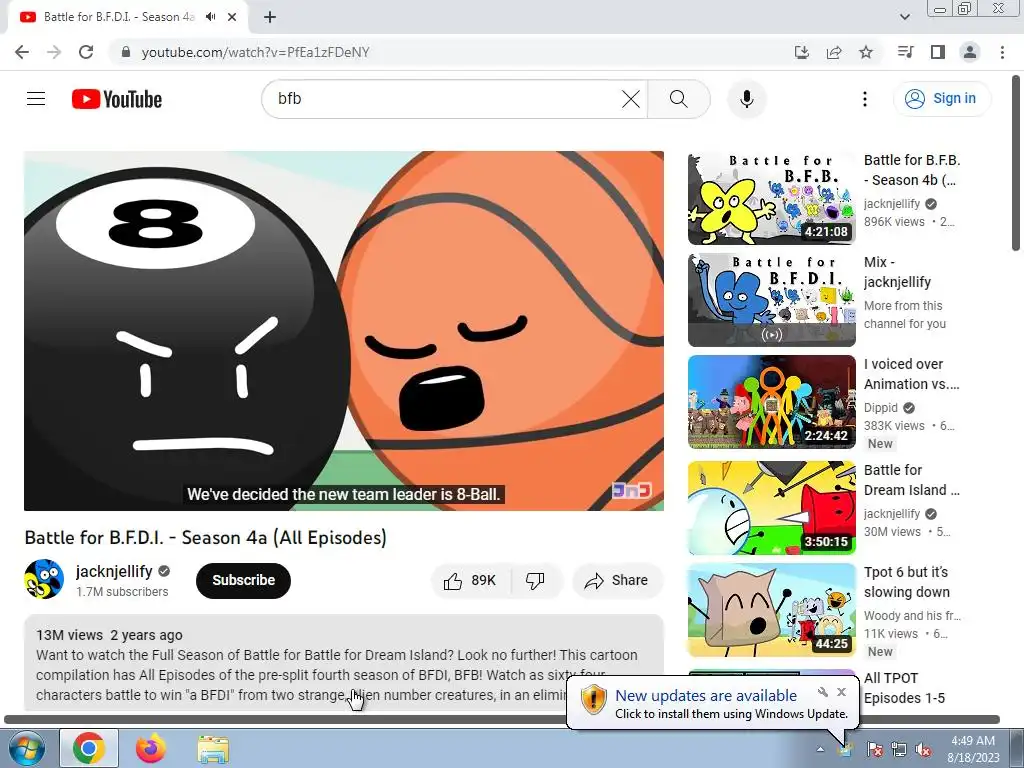Open the Action Center flag icon
The image size is (1024, 768).
click(x=874, y=749)
